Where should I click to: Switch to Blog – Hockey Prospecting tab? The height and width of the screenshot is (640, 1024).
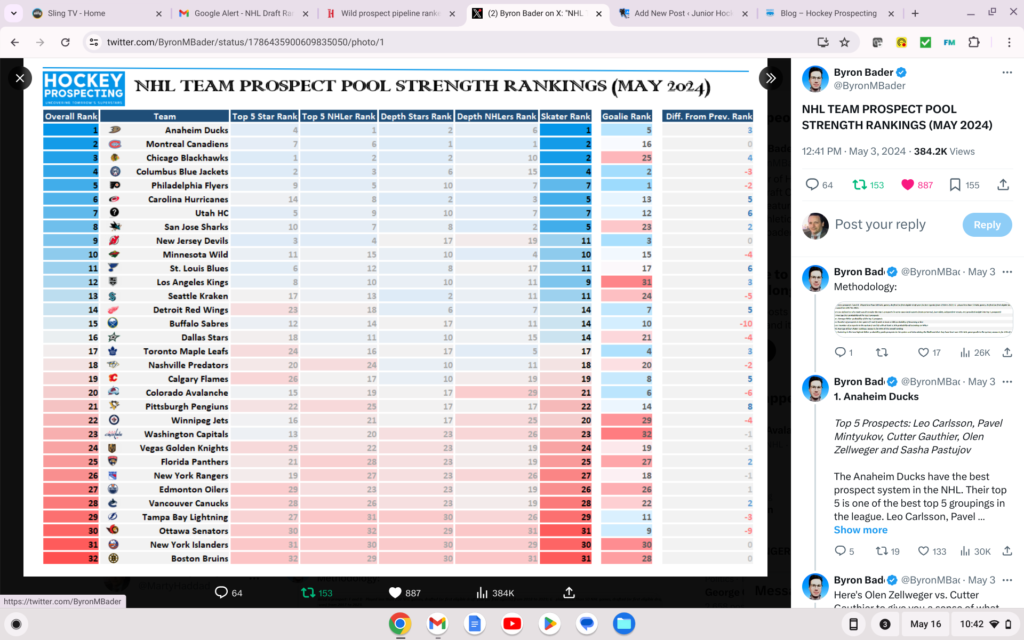pyautogui.click(x=830, y=13)
